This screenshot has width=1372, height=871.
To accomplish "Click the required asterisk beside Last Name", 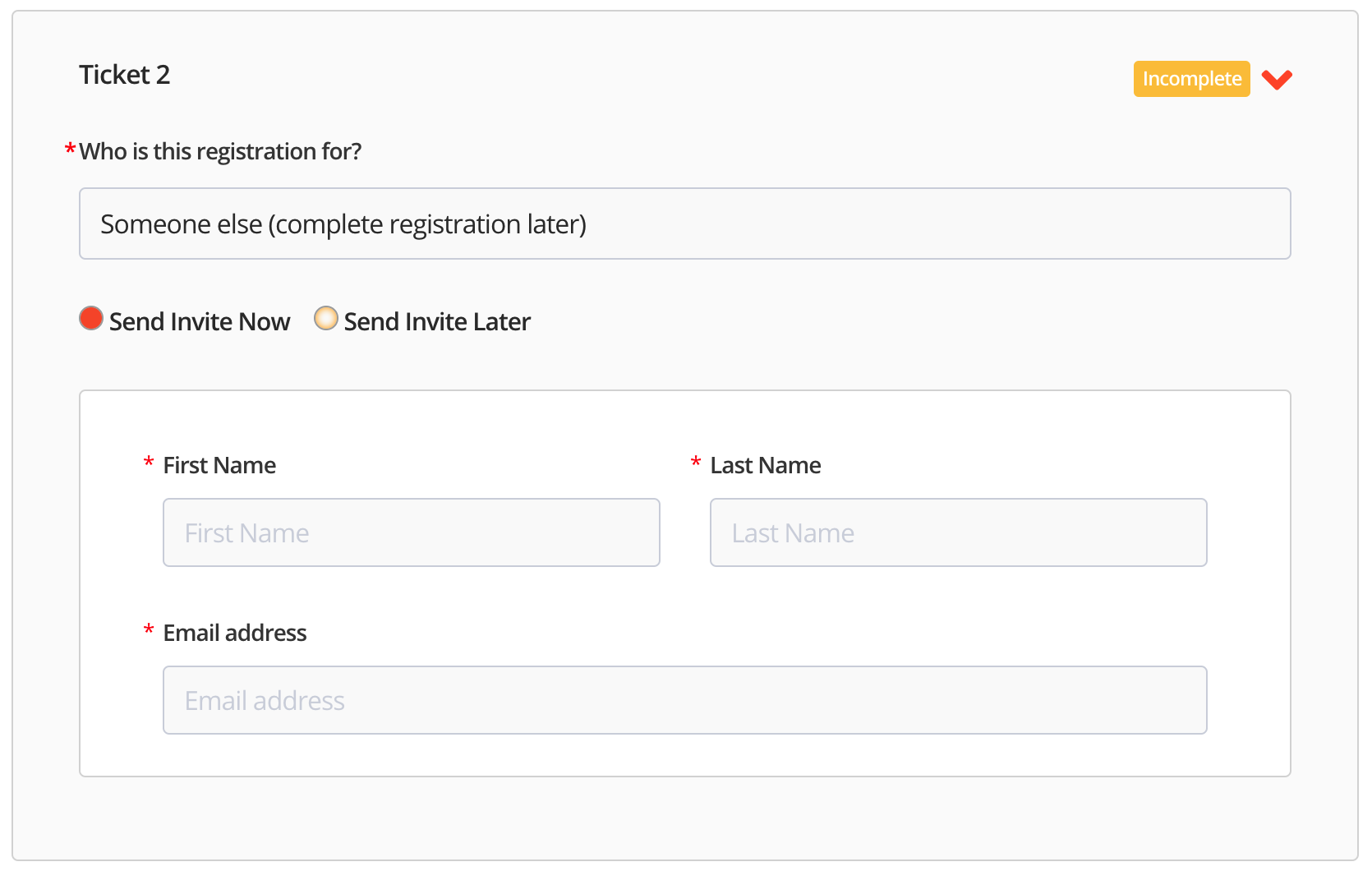I will point(696,463).
